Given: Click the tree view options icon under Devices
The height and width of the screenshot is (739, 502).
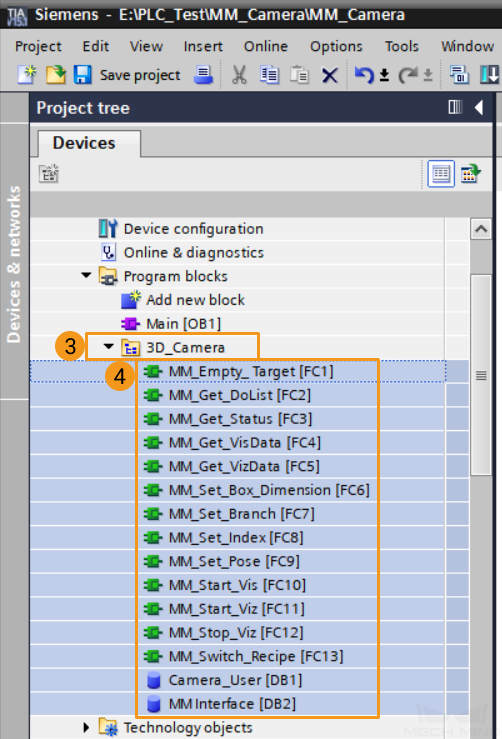Looking at the screenshot, I should pyautogui.click(x=49, y=173).
